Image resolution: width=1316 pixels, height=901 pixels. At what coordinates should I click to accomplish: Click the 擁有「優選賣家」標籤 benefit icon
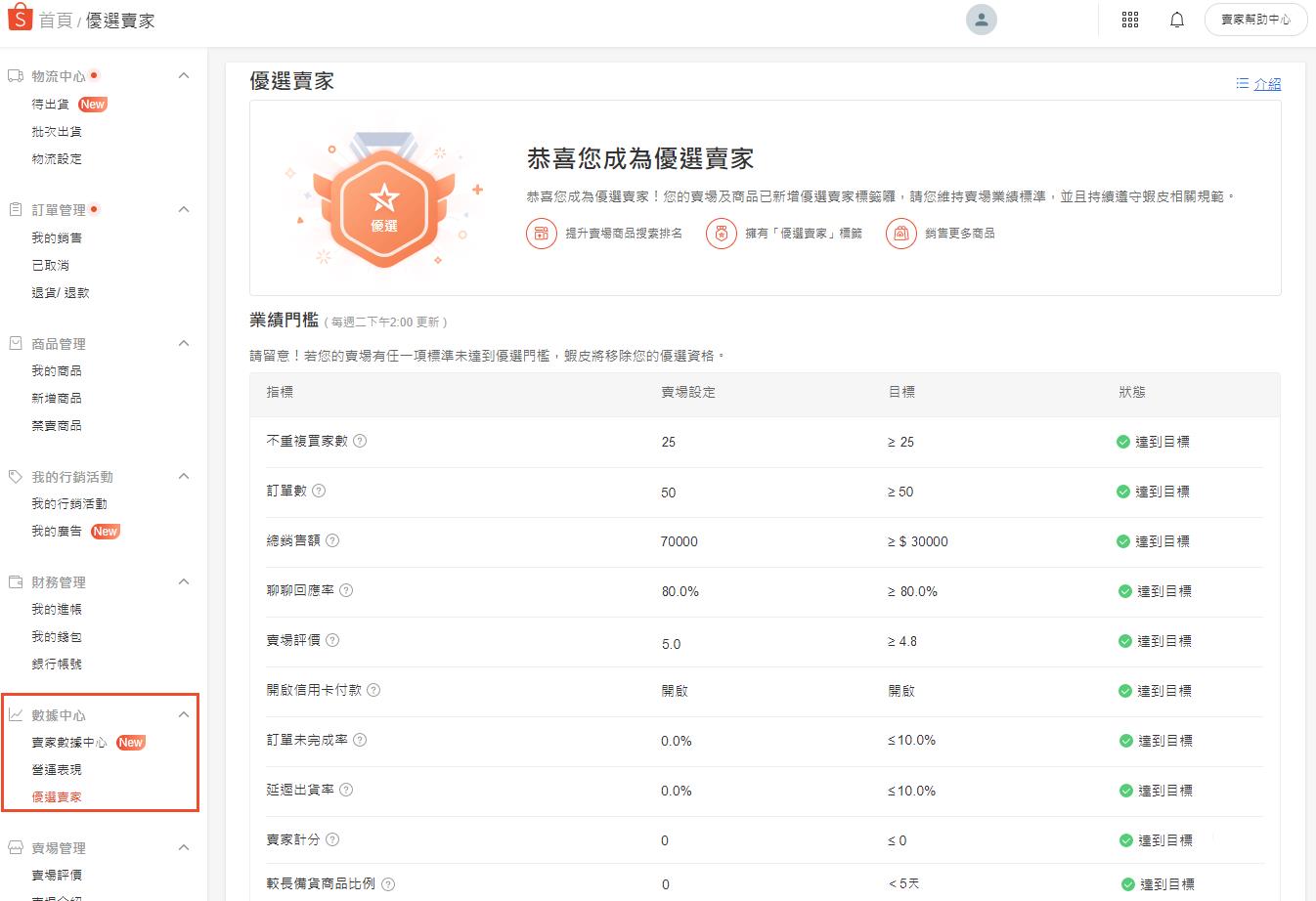(722, 234)
